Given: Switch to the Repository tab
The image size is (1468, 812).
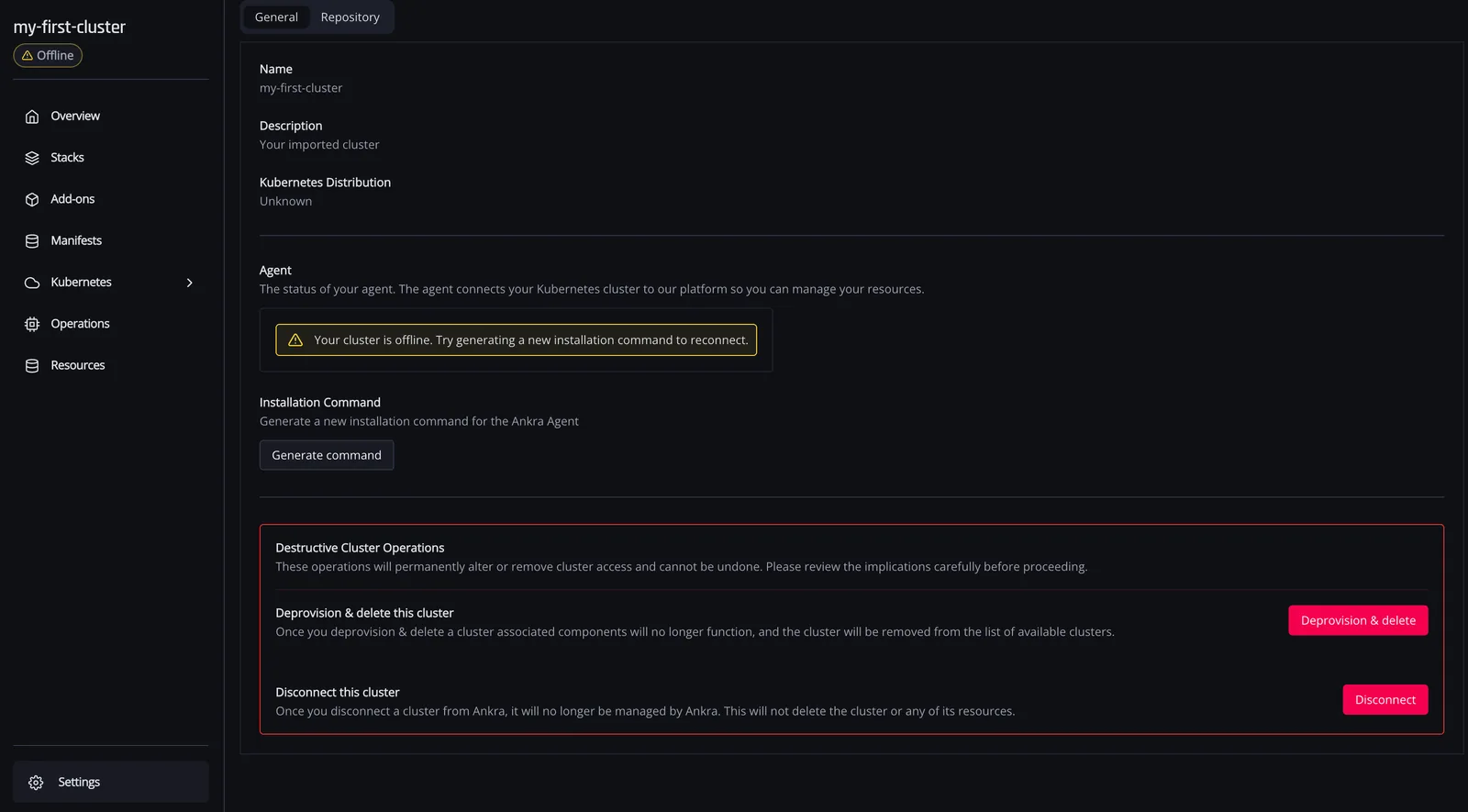Looking at the screenshot, I should (x=350, y=17).
